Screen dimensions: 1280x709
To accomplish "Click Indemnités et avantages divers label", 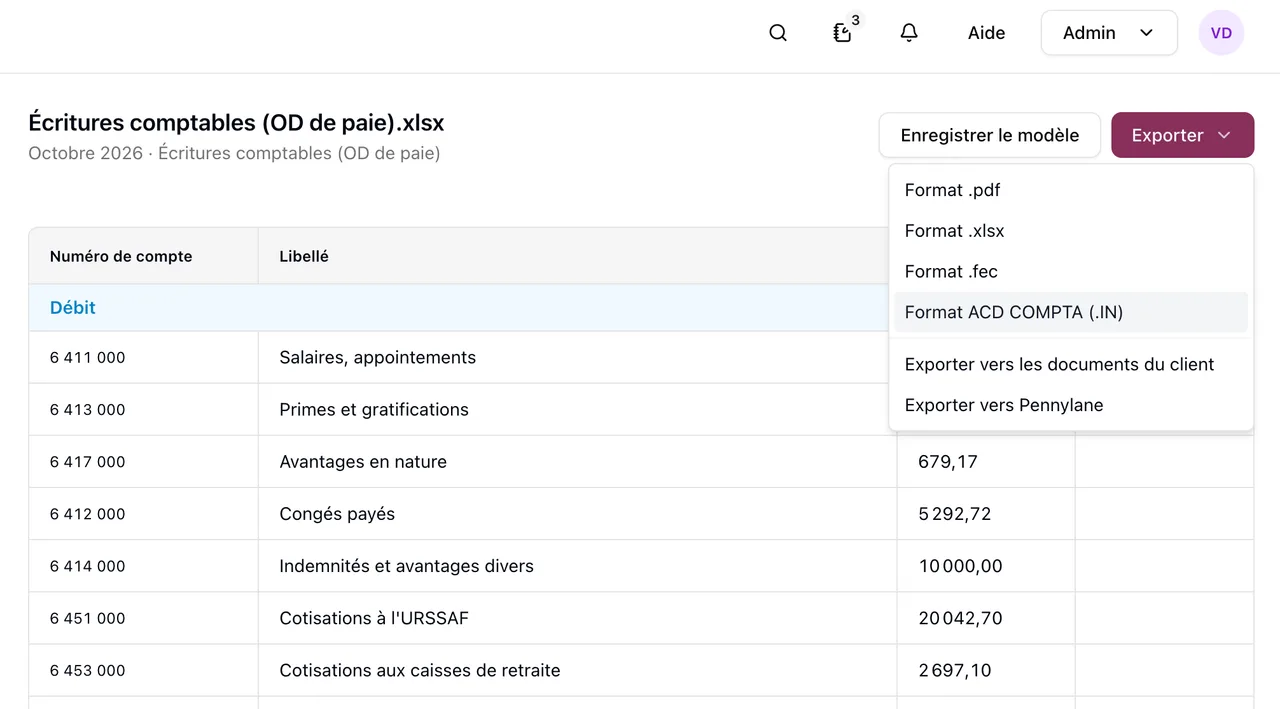I will (407, 566).
